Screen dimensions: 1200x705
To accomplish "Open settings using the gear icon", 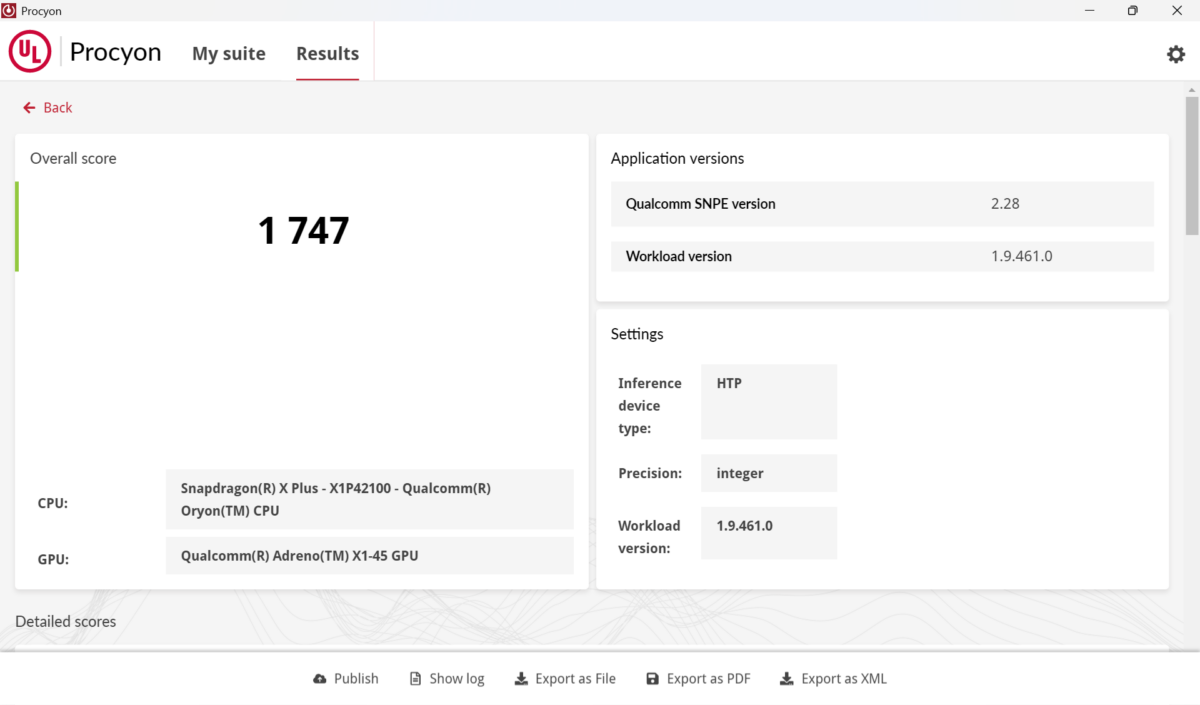I will pyautogui.click(x=1175, y=54).
